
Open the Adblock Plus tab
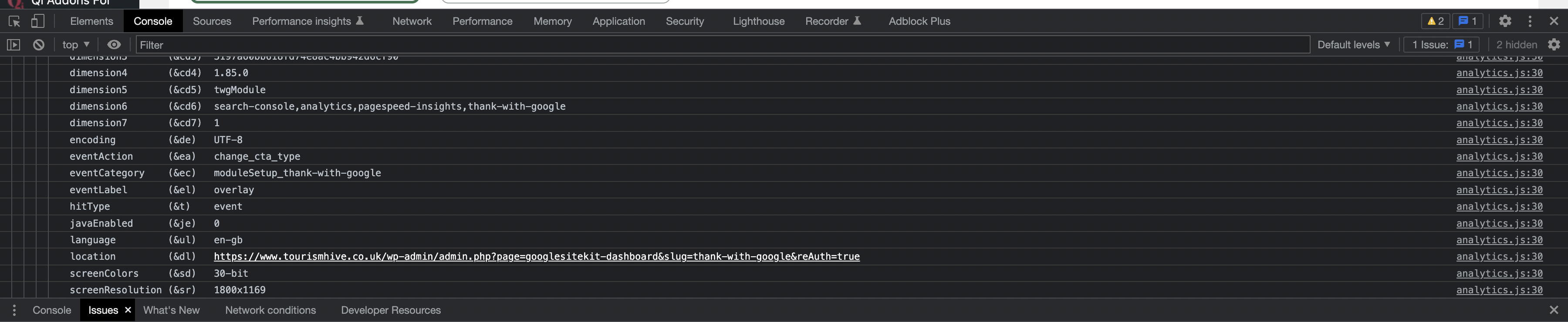[x=919, y=21]
